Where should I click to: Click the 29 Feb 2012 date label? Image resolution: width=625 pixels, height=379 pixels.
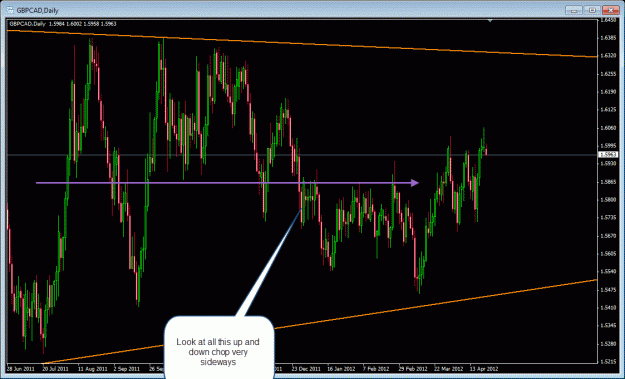pyautogui.click(x=412, y=369)
